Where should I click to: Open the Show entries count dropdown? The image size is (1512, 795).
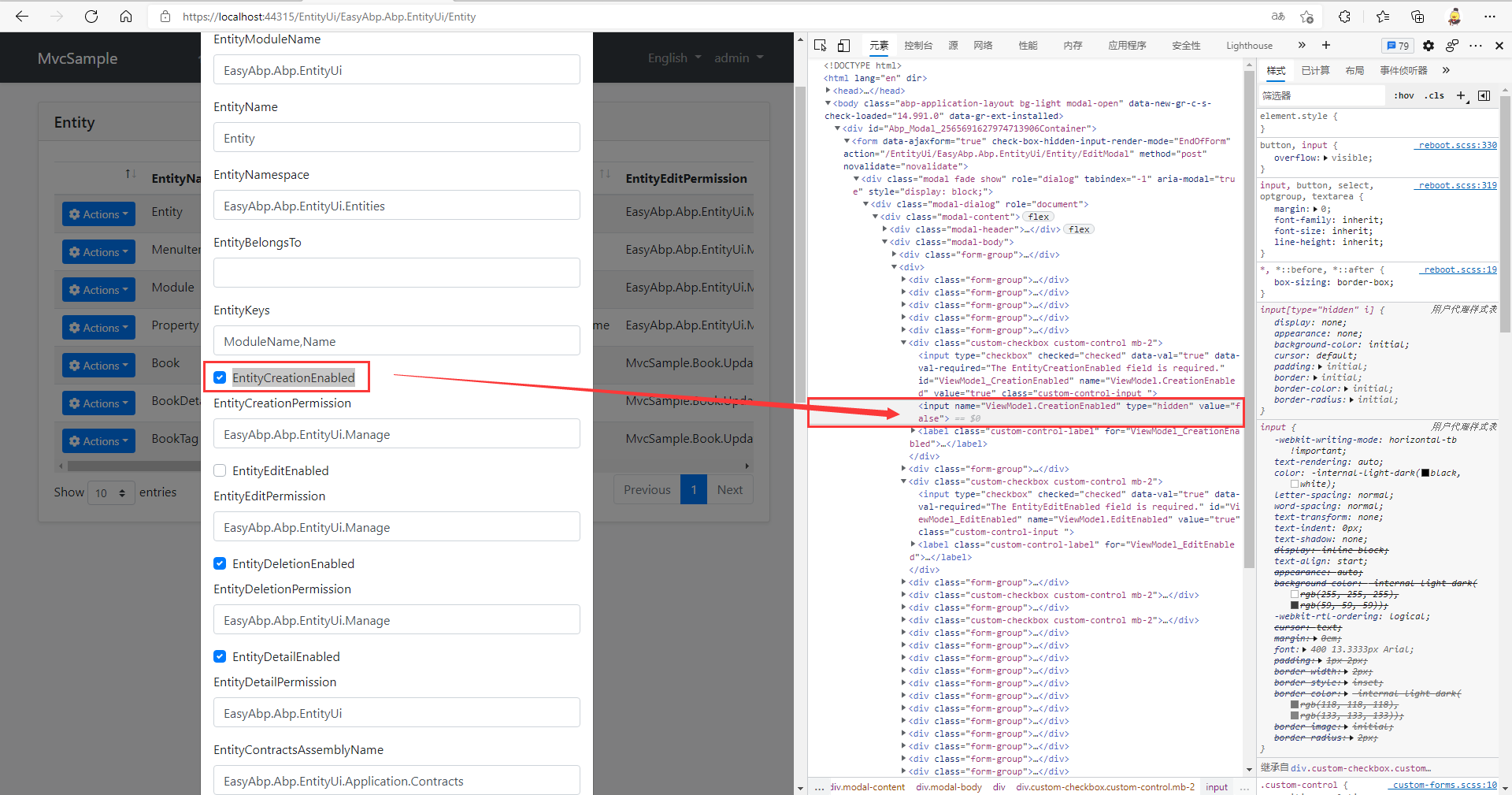[x=111, y=492]
